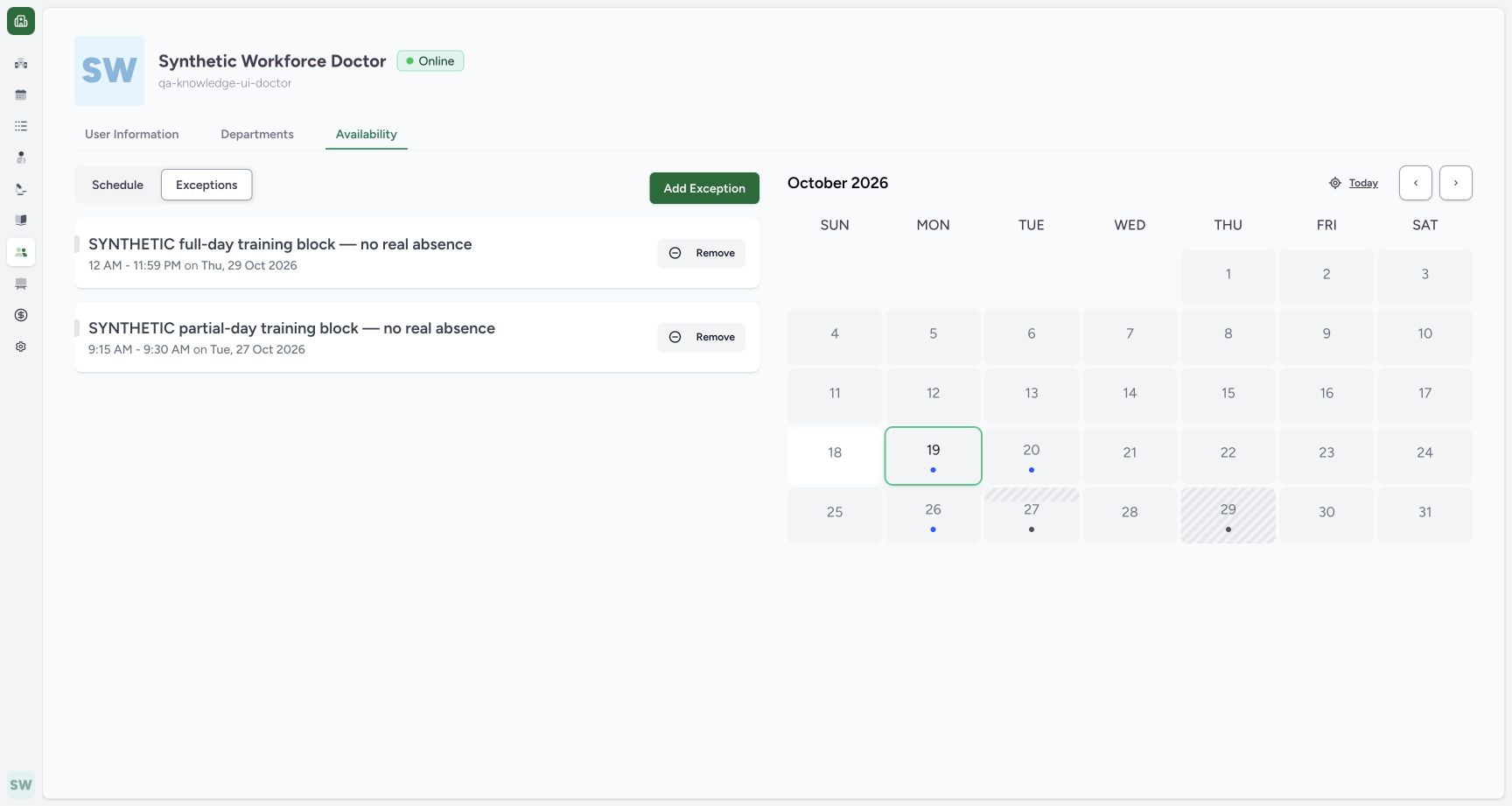The height and width of the screenshot is (806, 1512).
Task: Select October 31 on the calendar
Action: click(x=1425, y=515)
